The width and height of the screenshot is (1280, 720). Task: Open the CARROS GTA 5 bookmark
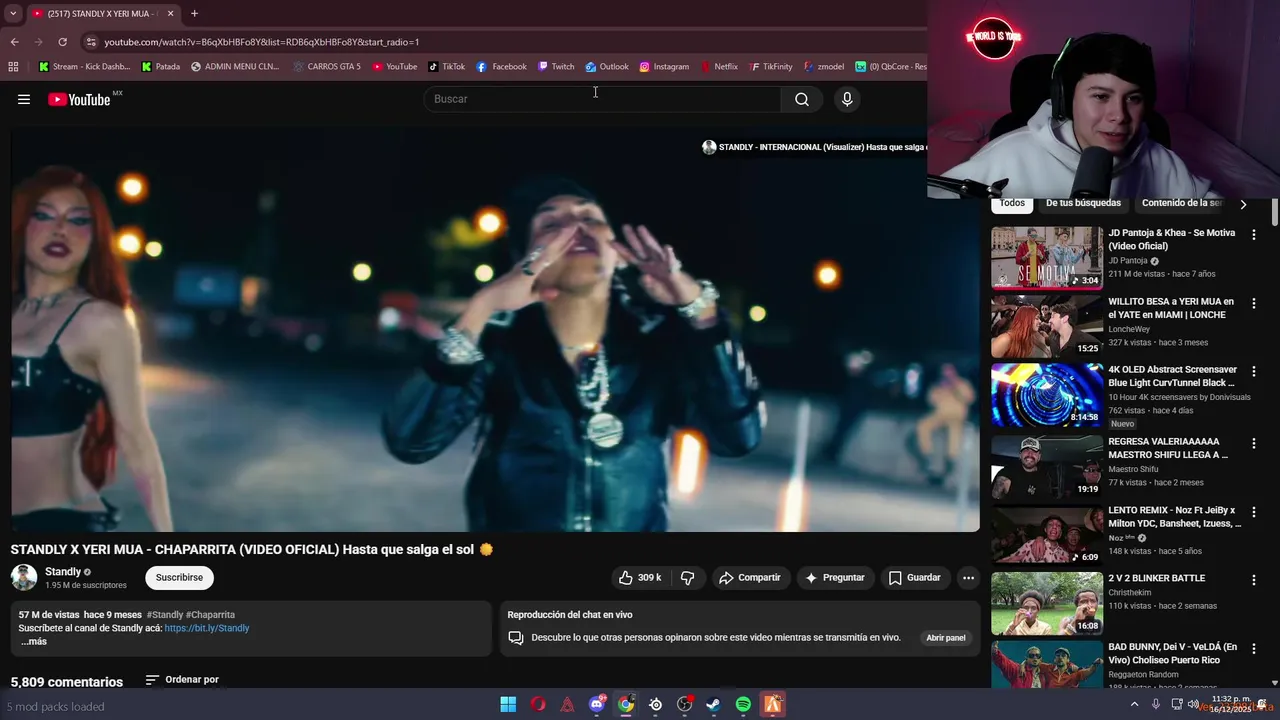(x=327, y=67)
